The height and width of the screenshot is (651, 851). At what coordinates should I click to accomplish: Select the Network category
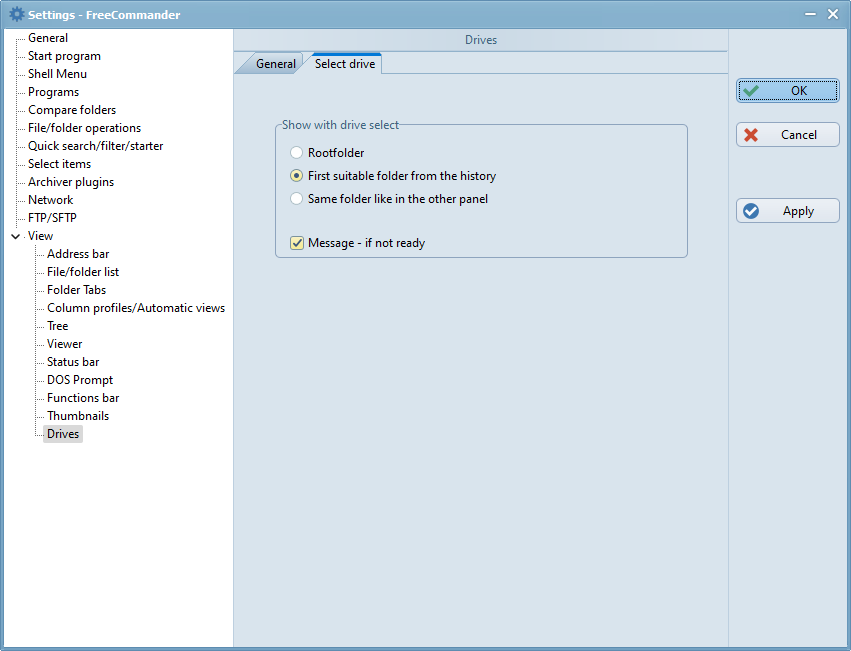(50, 200)
